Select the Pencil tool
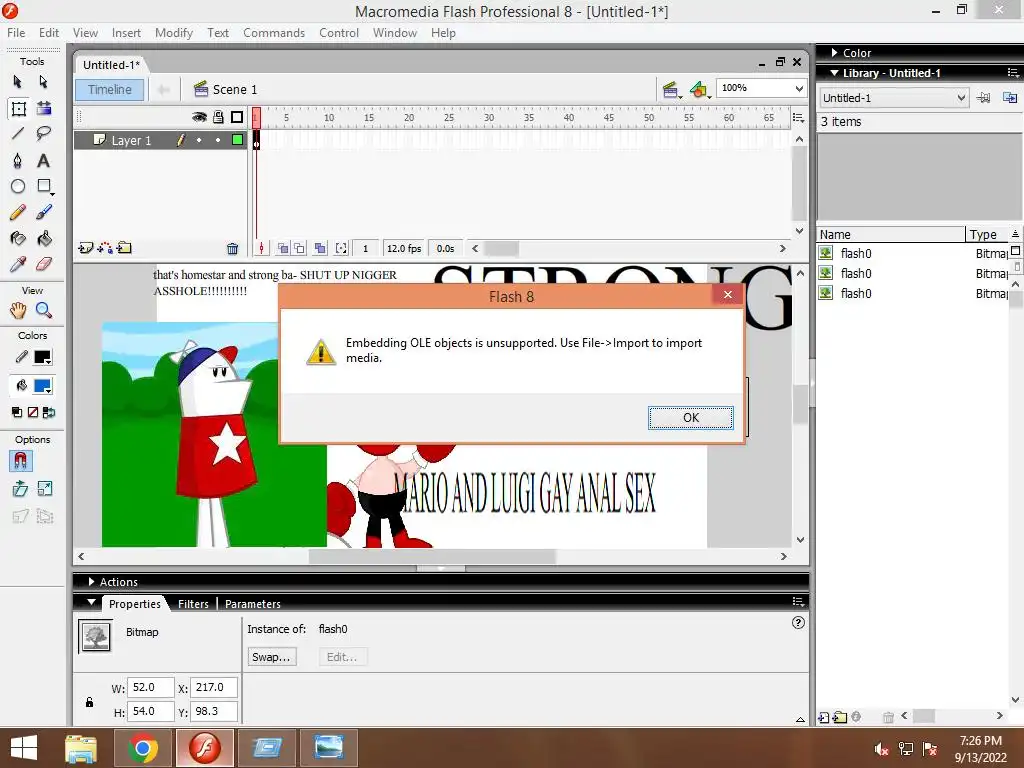The height and width of the screenshot is (768, 1024). (18, 212)
